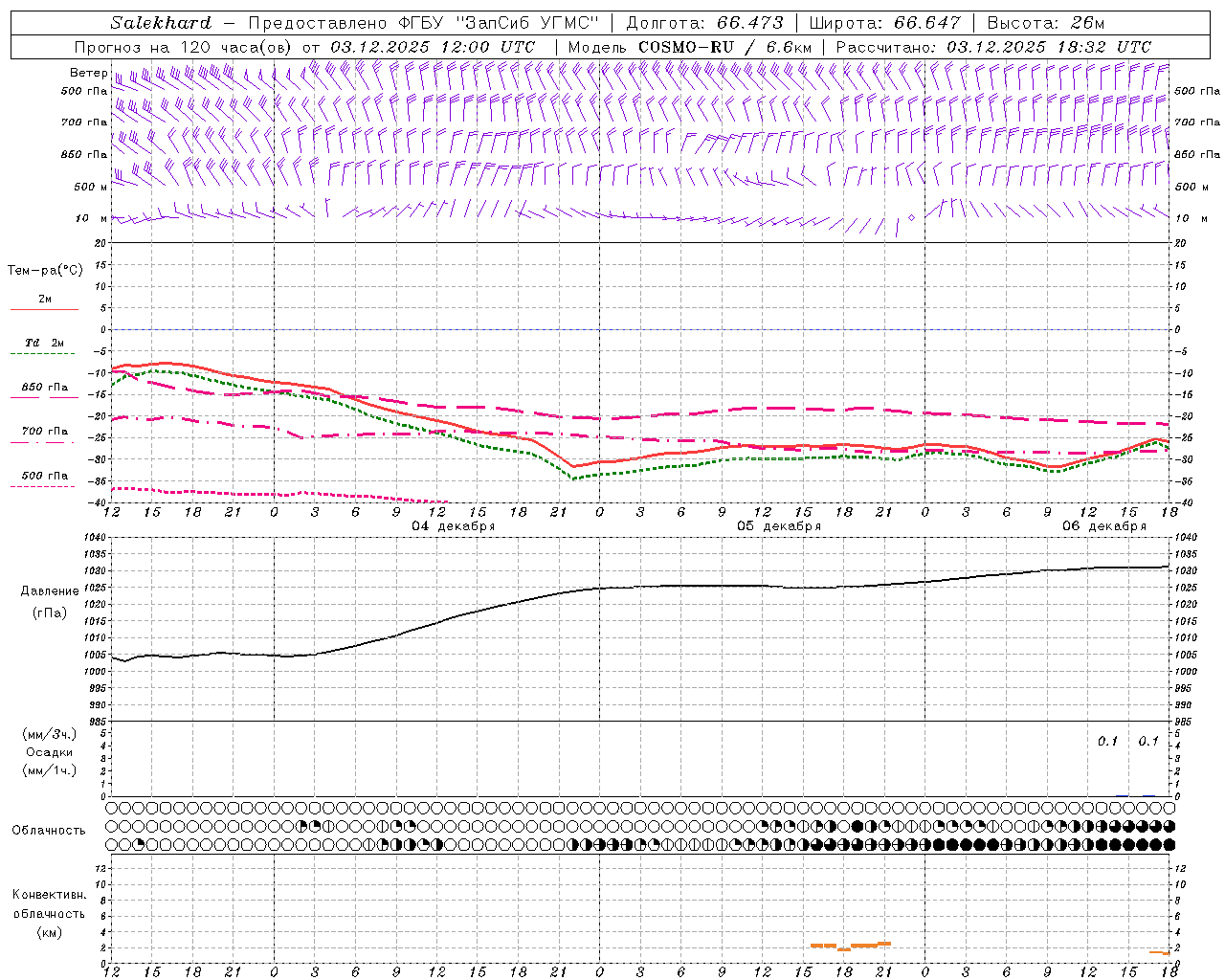Click the Давление pressure chart label
Viewport: 1225px width, 980px height.
[50, 591]
